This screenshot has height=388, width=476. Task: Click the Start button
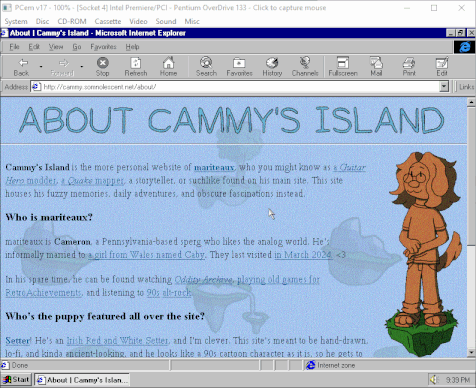[x=16, y=379]
